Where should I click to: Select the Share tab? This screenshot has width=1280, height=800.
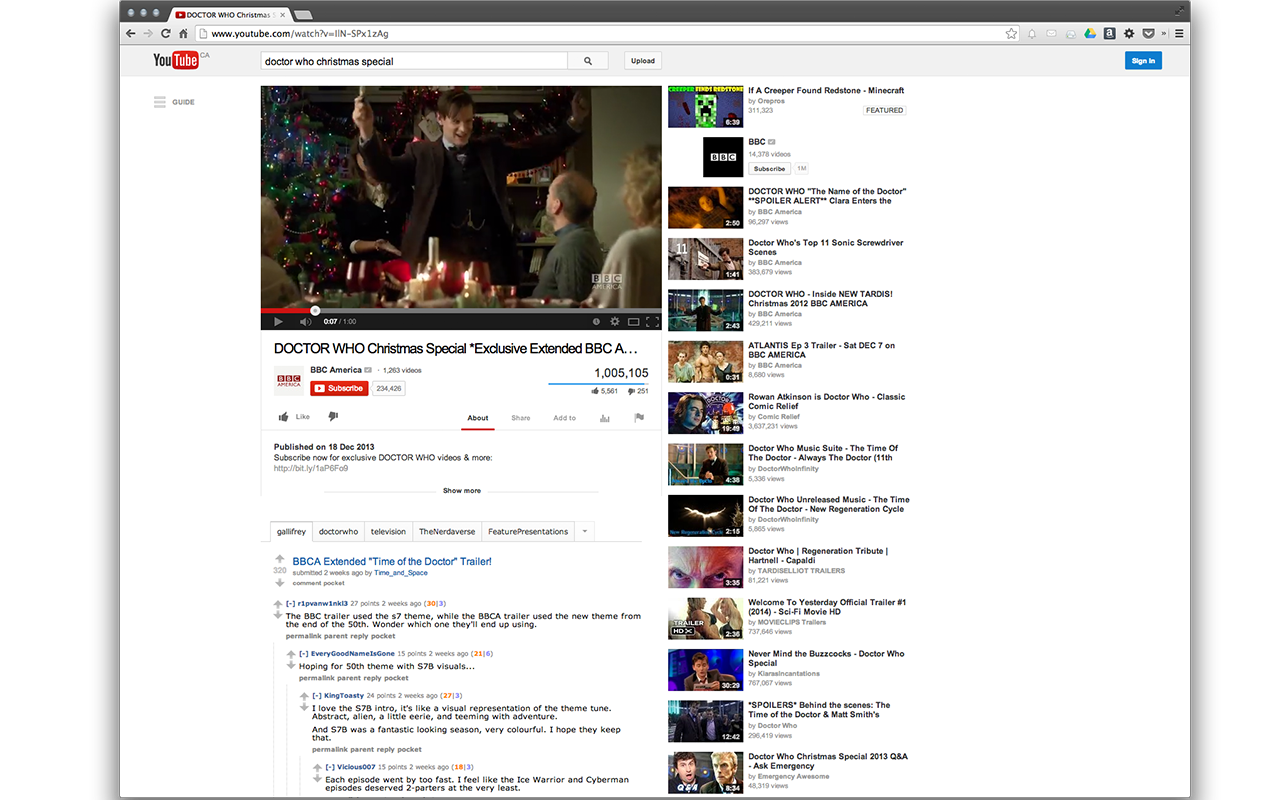pos(521,418)
